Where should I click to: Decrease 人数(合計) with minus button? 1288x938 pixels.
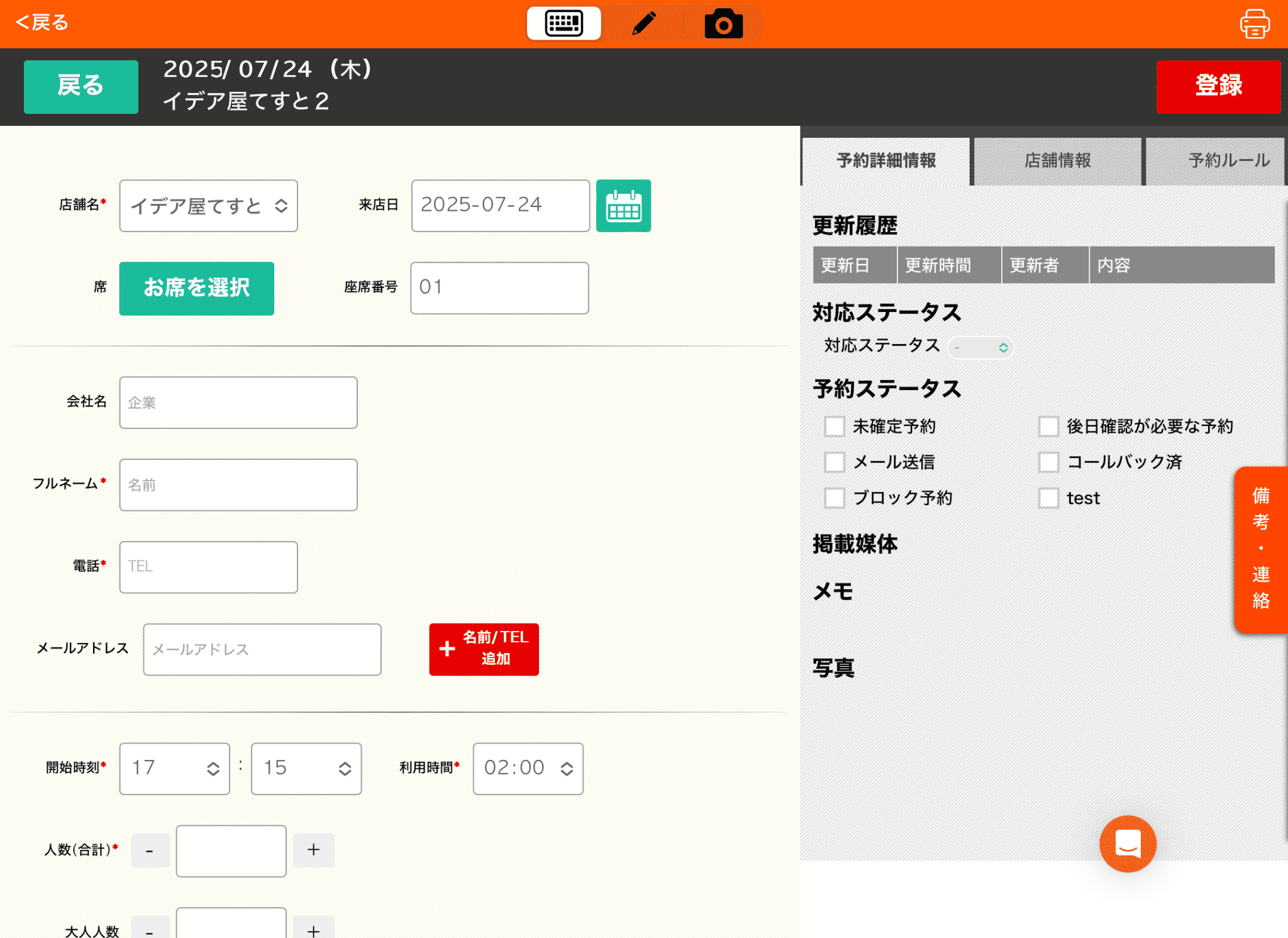[x=150, y=851]
